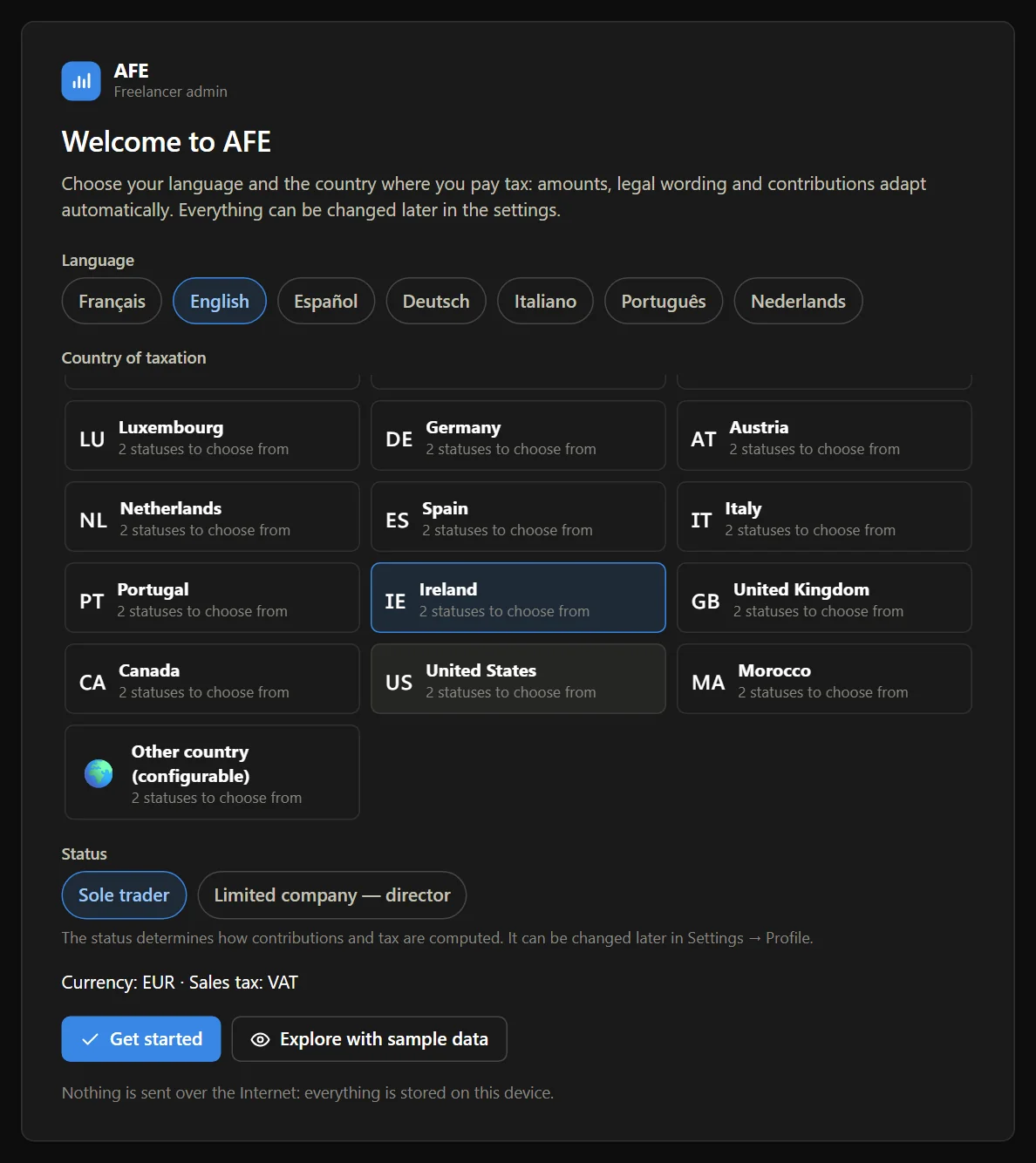Click the US country code
The image size is (1036, 1163).
coord(399,683)
